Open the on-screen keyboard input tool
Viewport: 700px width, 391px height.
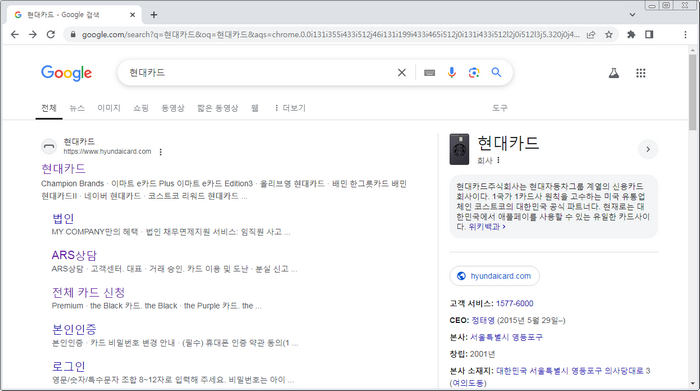click(429, 72)
